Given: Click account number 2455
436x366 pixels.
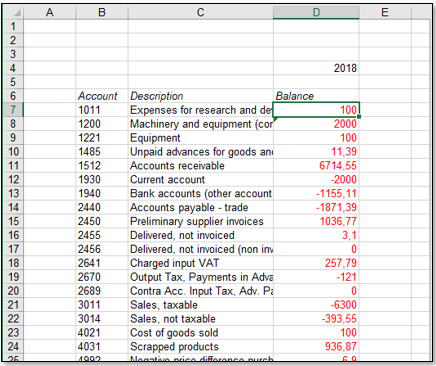Looking at the screenshot, I should (102, 235).
